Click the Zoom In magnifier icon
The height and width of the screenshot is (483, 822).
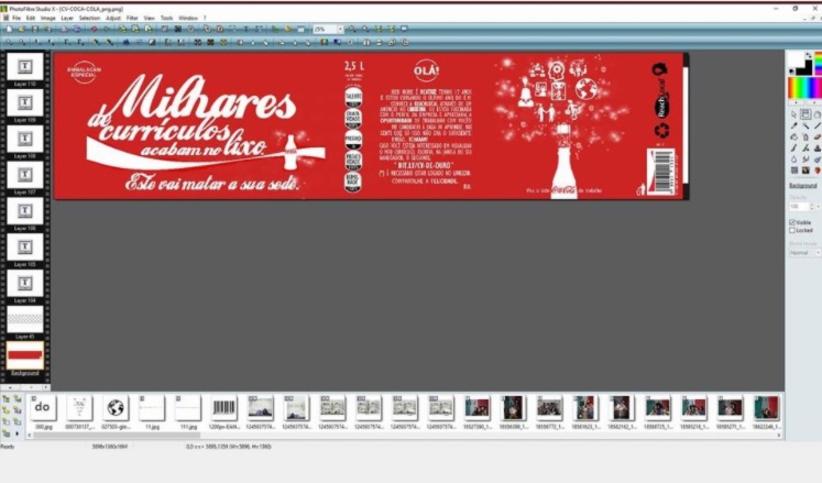click(354, 30)
